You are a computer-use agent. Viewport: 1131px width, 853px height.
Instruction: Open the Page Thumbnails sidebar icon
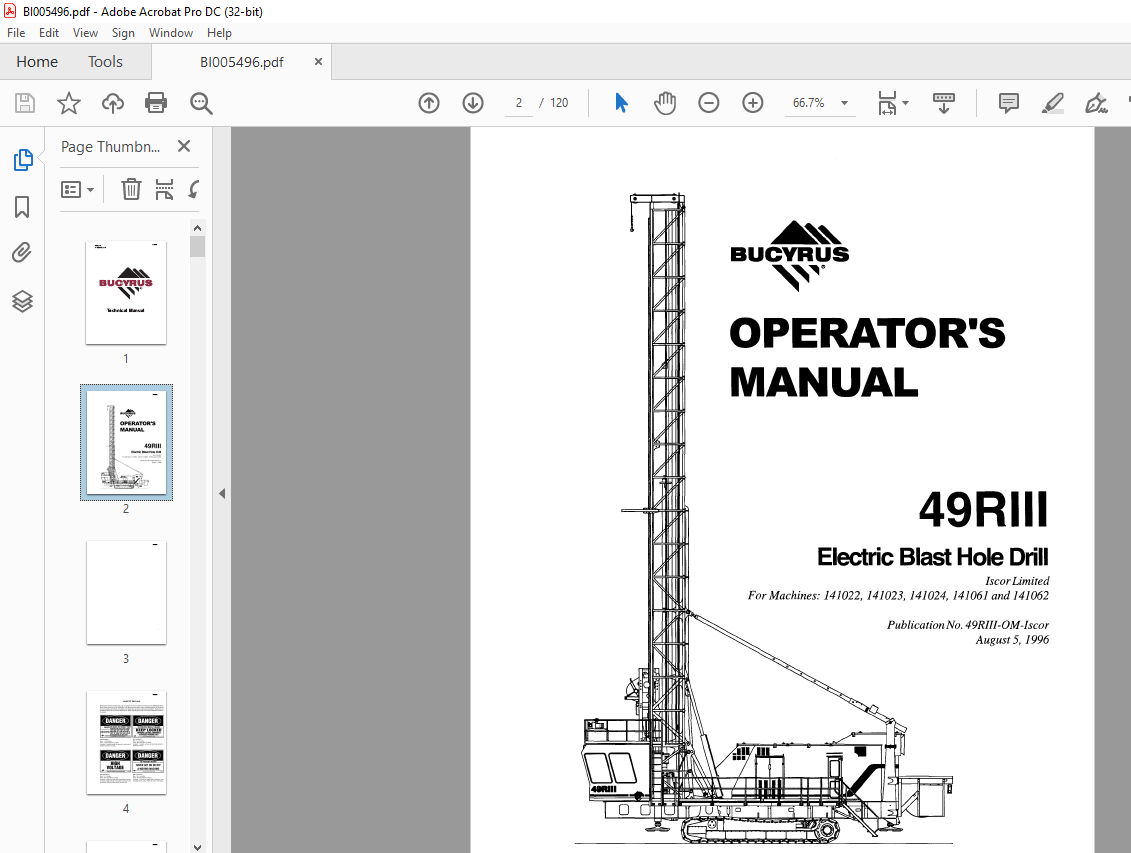(x=22, y=159)
